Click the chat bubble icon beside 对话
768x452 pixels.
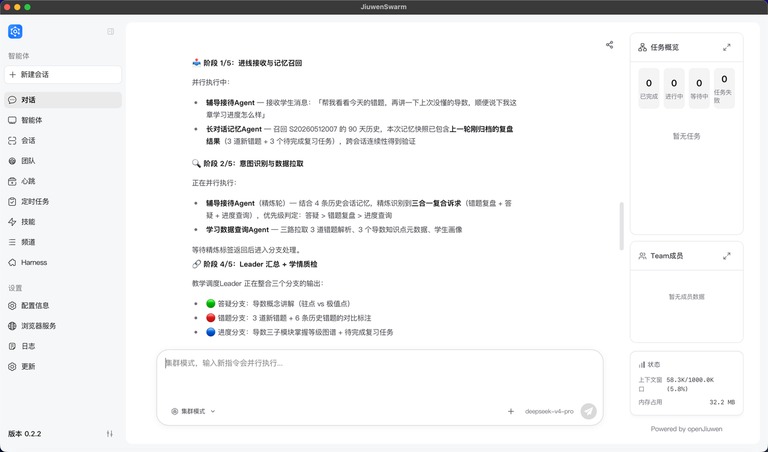tap(12, 100)
